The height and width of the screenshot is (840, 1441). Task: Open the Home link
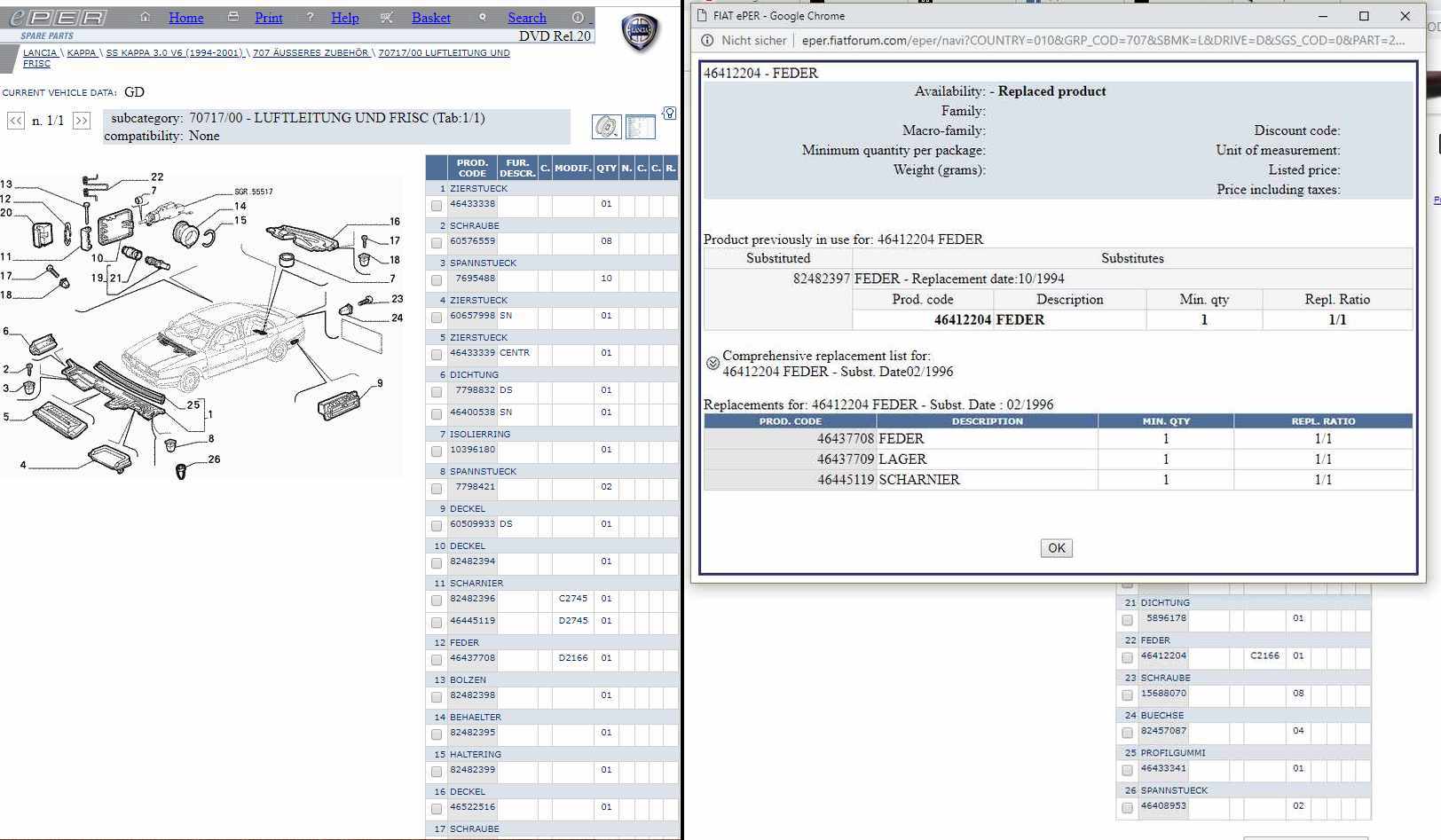186,18
